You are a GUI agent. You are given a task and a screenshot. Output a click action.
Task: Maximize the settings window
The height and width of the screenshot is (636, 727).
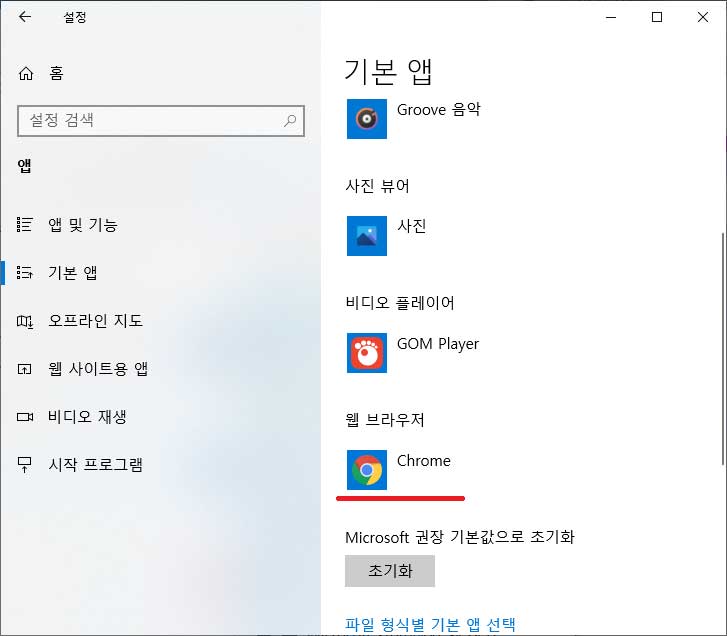click(657, 17)
